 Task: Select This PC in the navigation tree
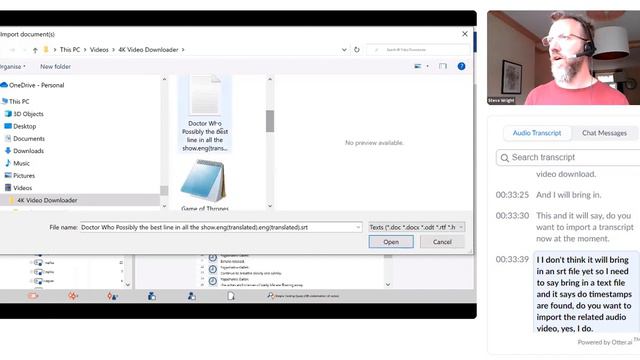[16, 101]
